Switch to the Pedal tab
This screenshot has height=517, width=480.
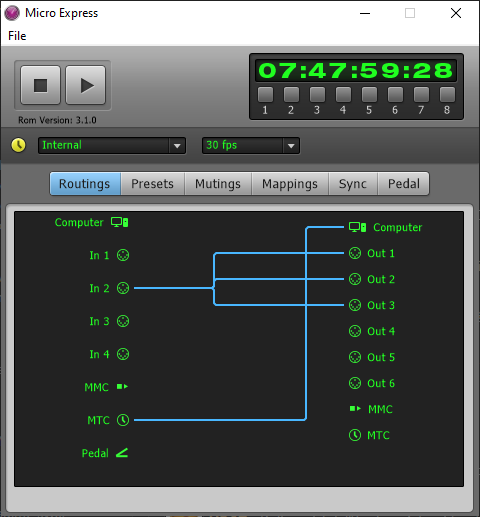point(403,184)
